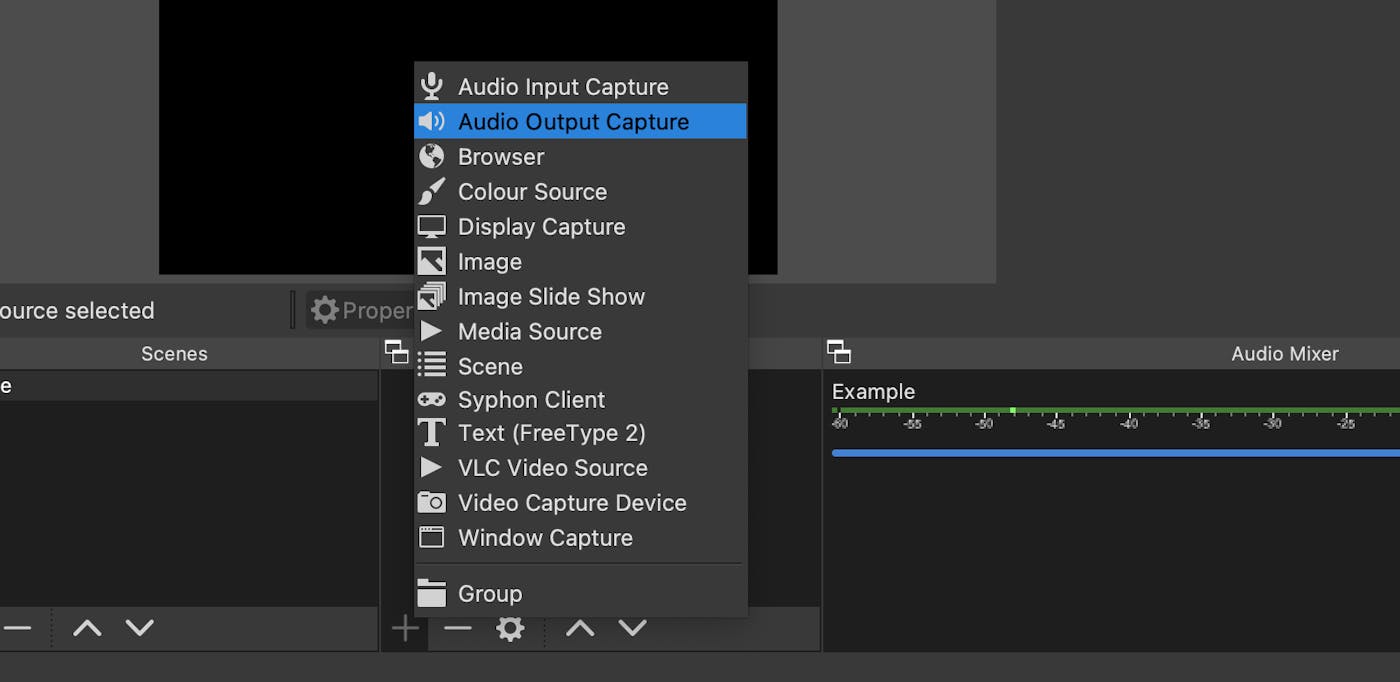Select the scene row in the Scenes list

pyautogui.click(x=189, y=386)
